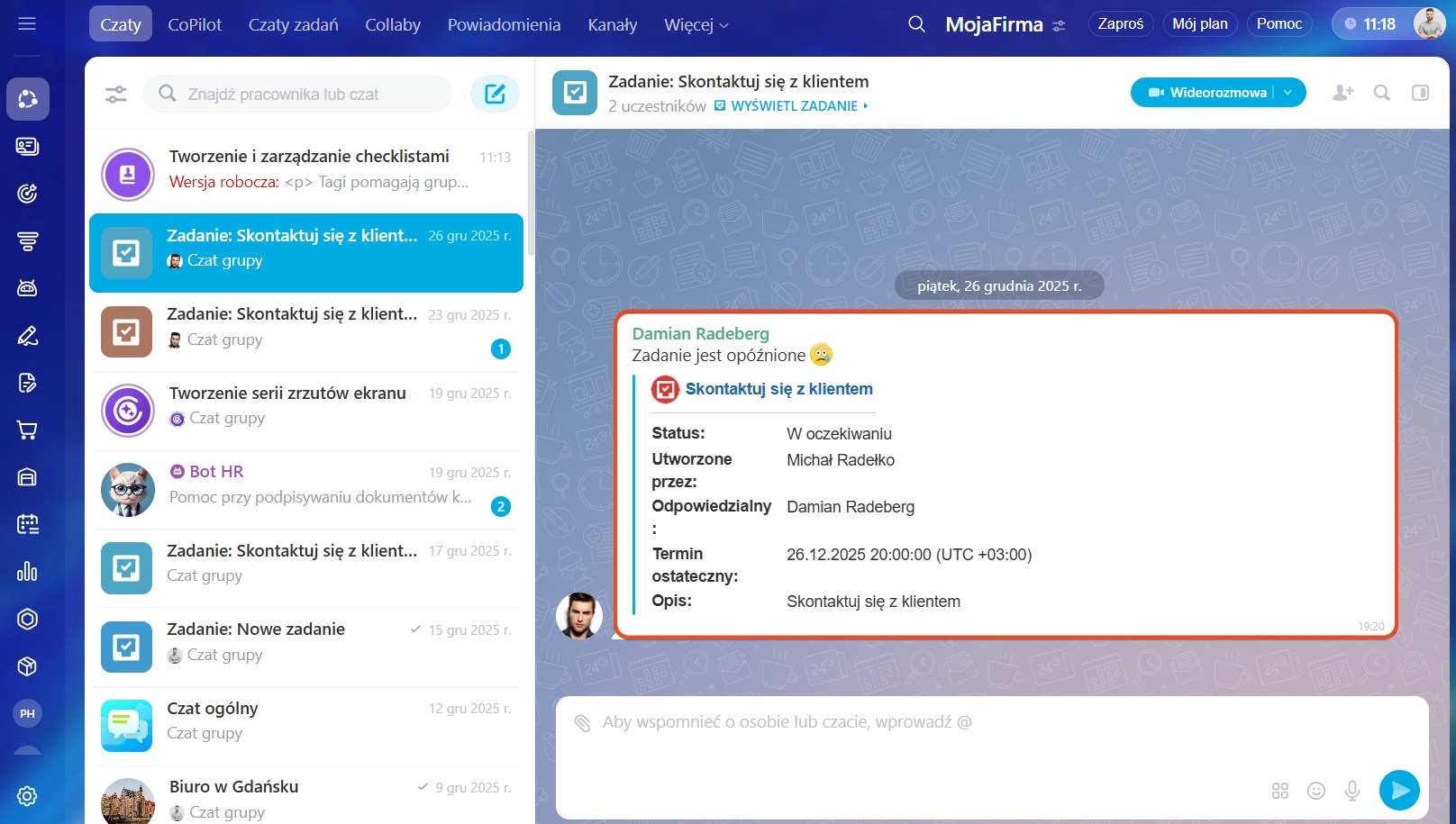The width and height of the screenshot is (1456, 824).
Task: Open chat list filter settings icon
Action: click(116, 94)
